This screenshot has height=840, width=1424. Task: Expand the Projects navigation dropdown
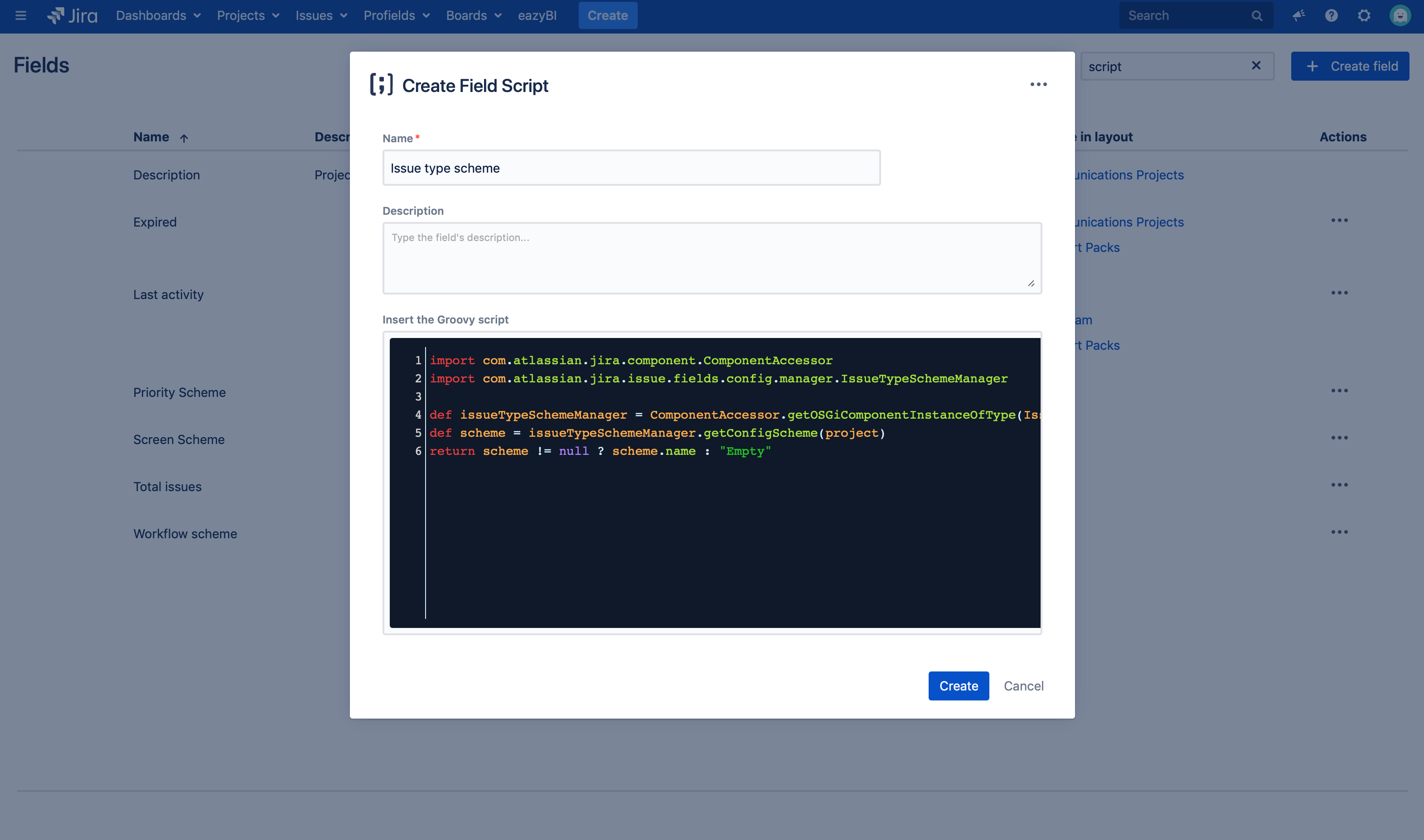click(246, 15)
